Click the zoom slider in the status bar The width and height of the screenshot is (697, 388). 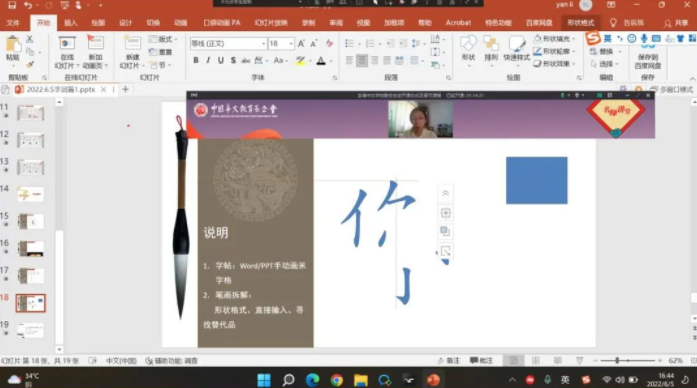628,360
